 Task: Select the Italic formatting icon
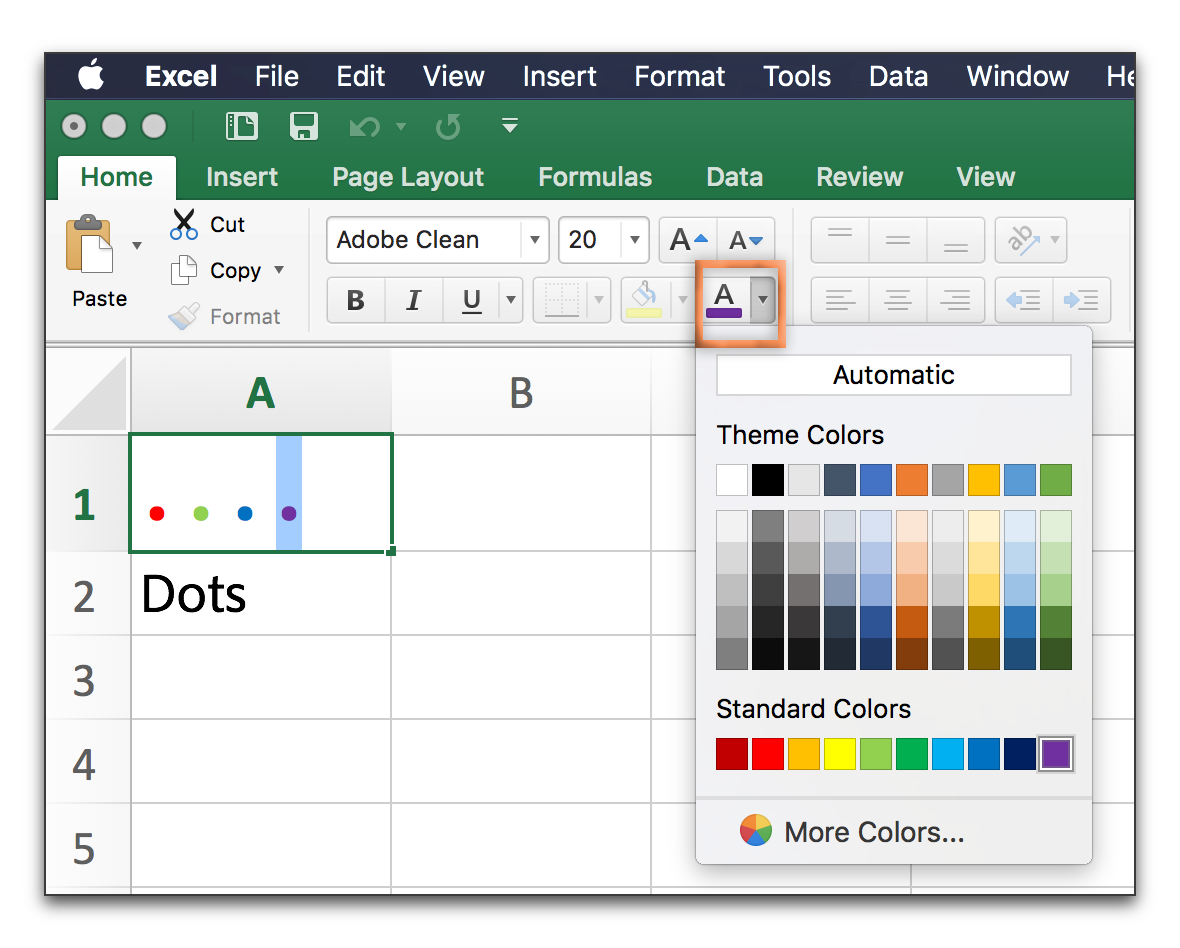[x=413, y=299]
